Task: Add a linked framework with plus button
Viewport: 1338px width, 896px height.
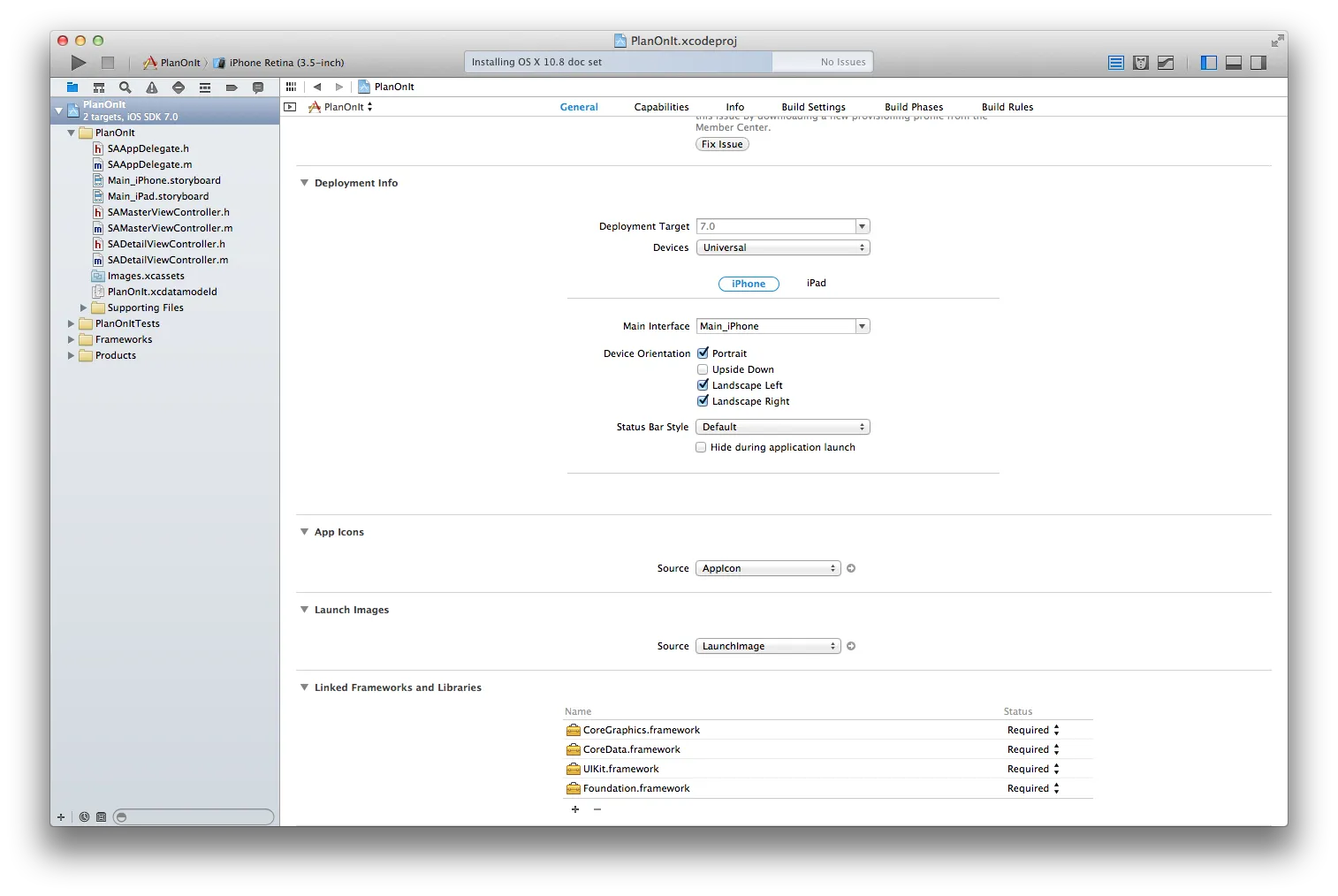Action: 575,809
